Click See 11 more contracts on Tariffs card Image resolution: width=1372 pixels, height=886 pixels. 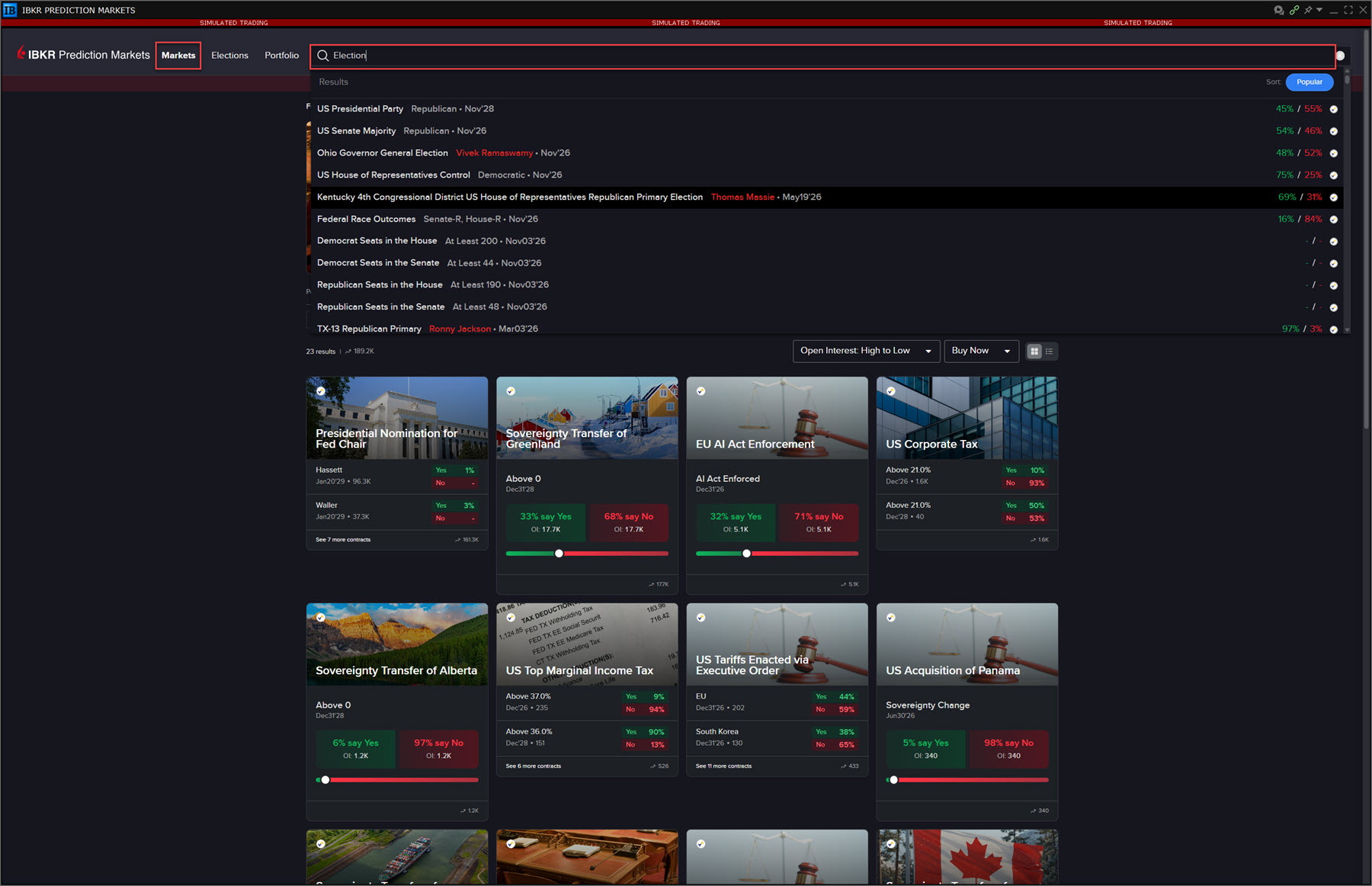coord(723,766)
